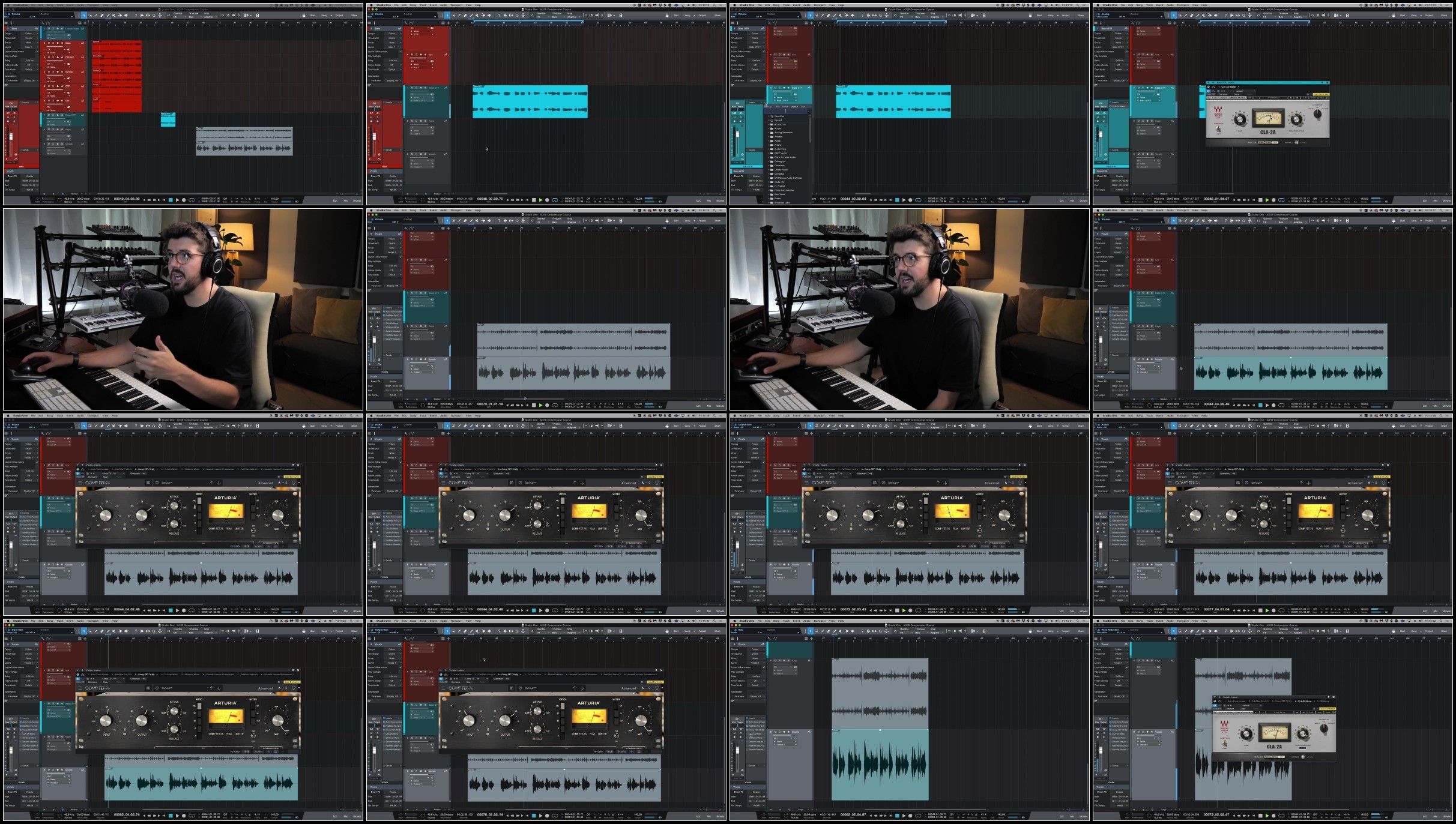Image resolution: width=1456 pixels, height=824 pixels.
Task: Click Stop in the red-clips frame transport
Action: [x=171, y=200]
